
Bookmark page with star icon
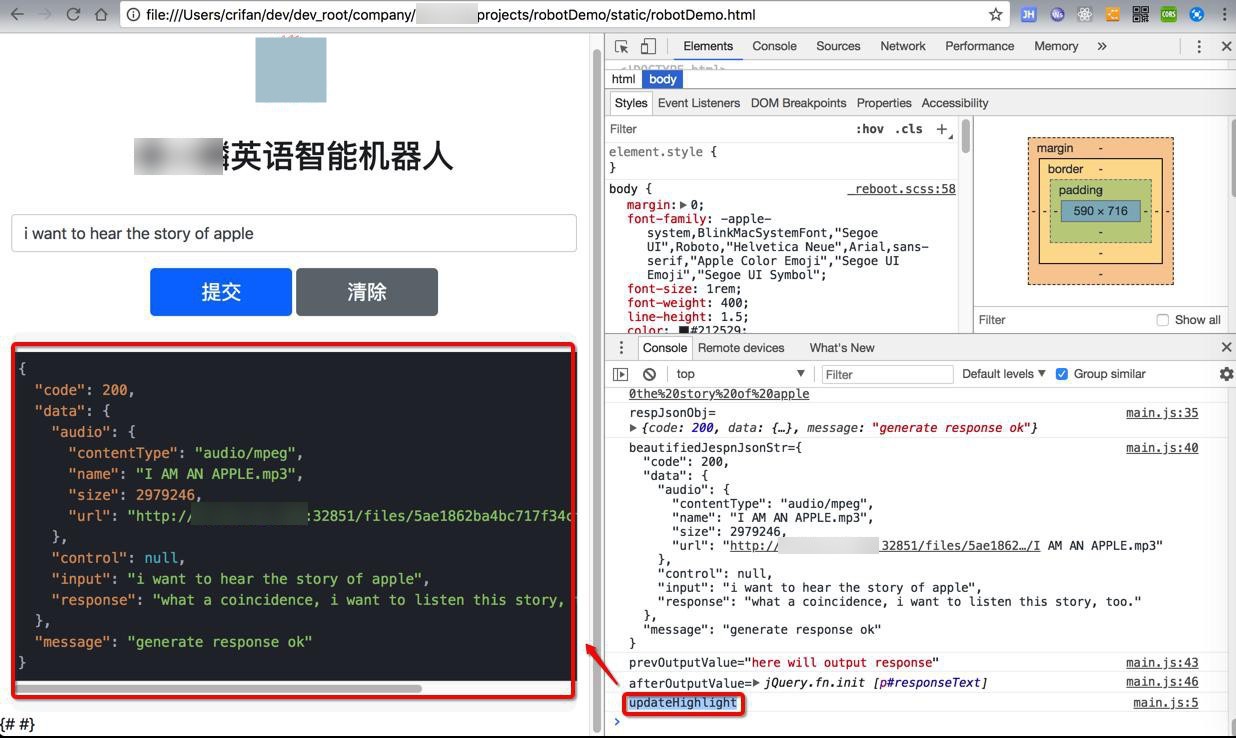click(x=996, y=15)
